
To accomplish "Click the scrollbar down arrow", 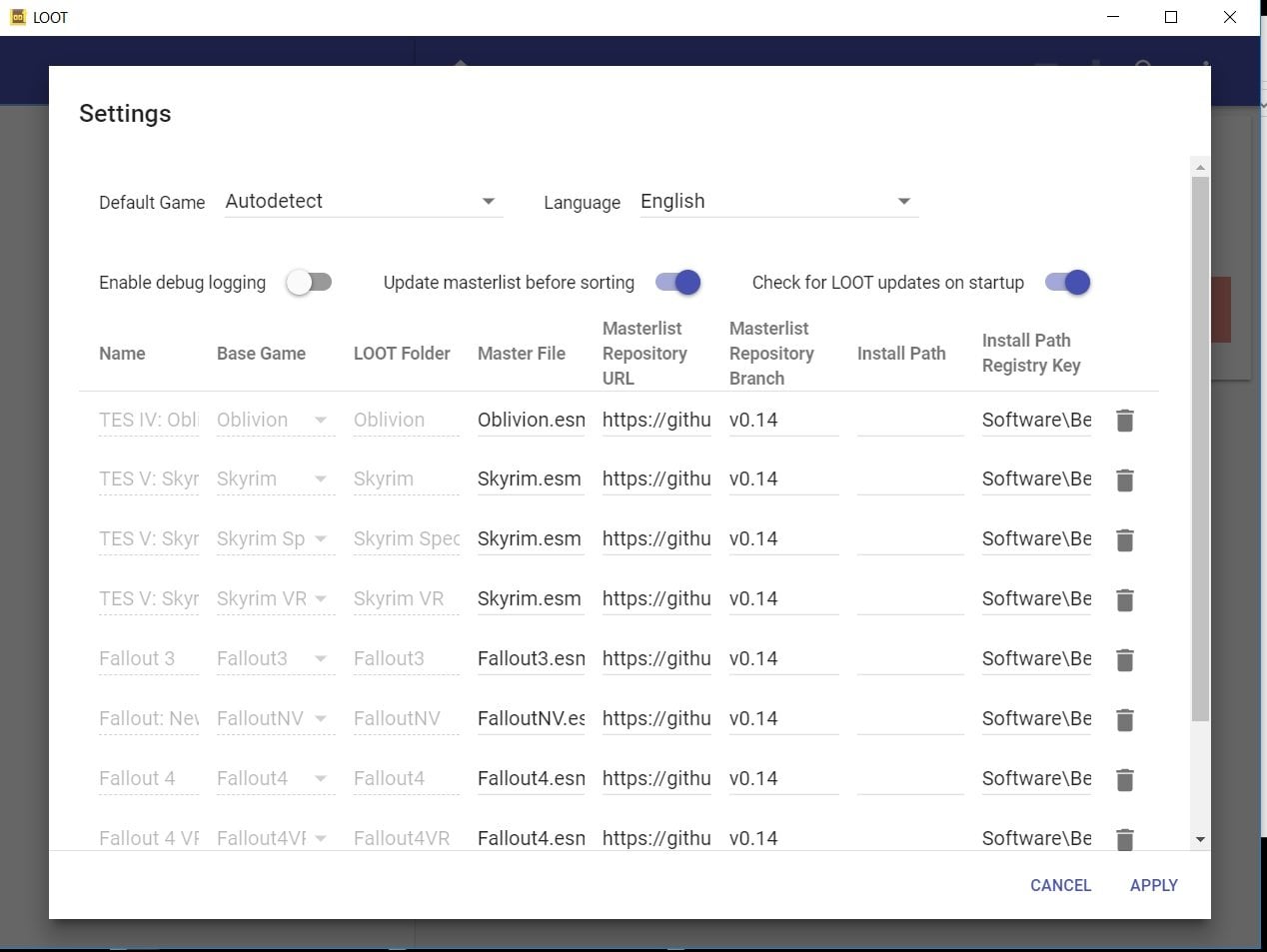I will (1200, 840).
